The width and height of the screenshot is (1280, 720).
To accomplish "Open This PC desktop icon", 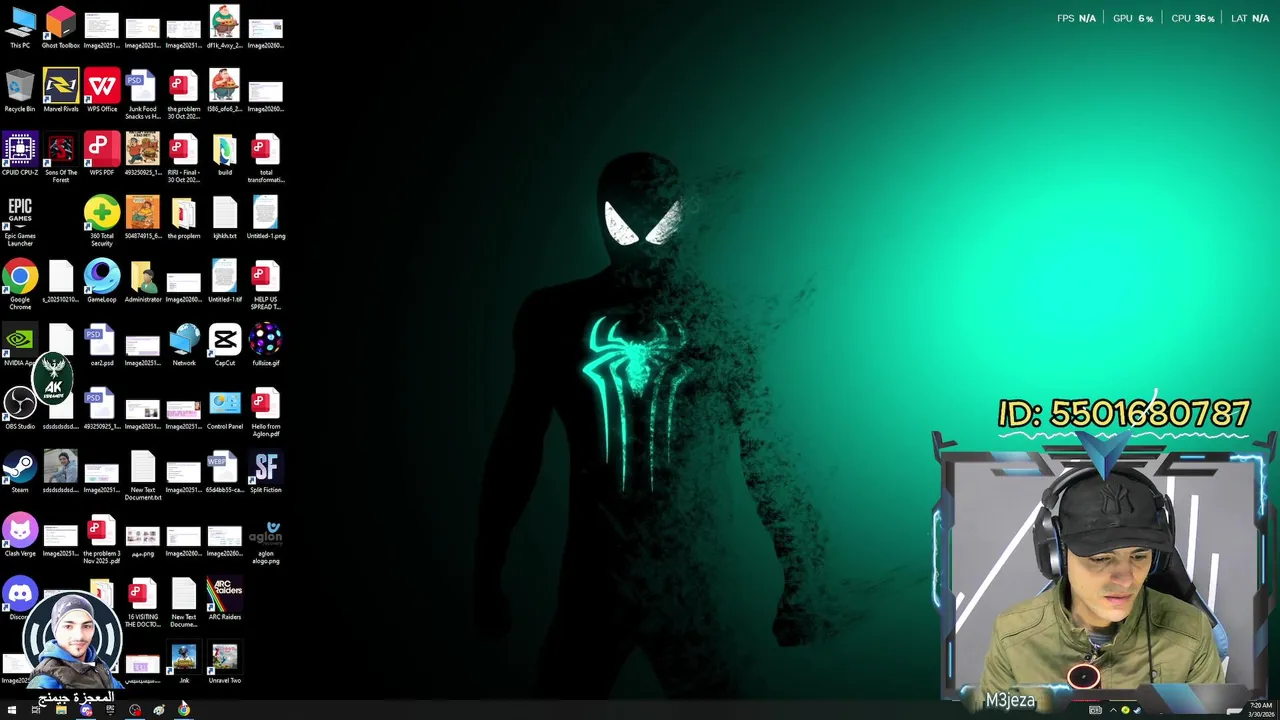I will point(20,28).
